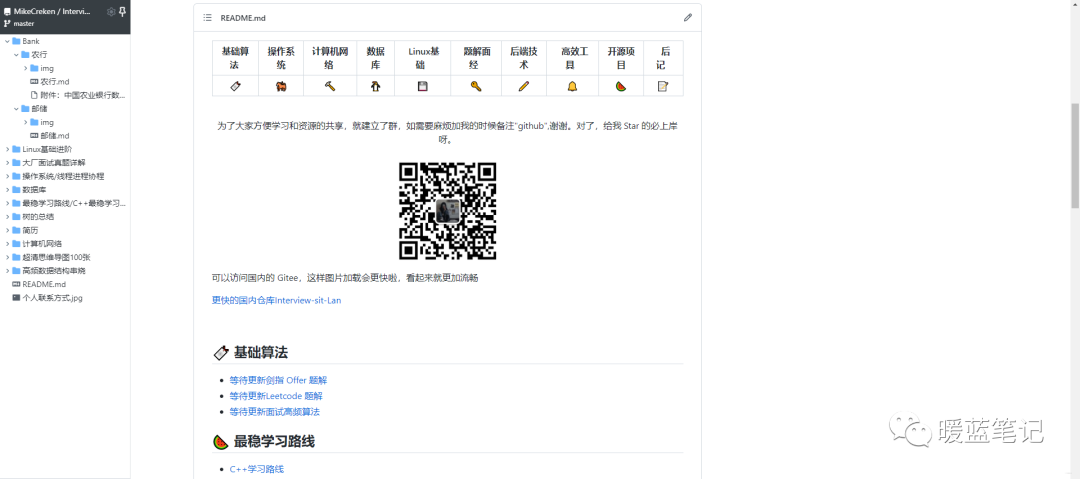Click the 操作系统 table header cell
The image size is (1080, 479).
pyautogui.click(x=281, y=58)
